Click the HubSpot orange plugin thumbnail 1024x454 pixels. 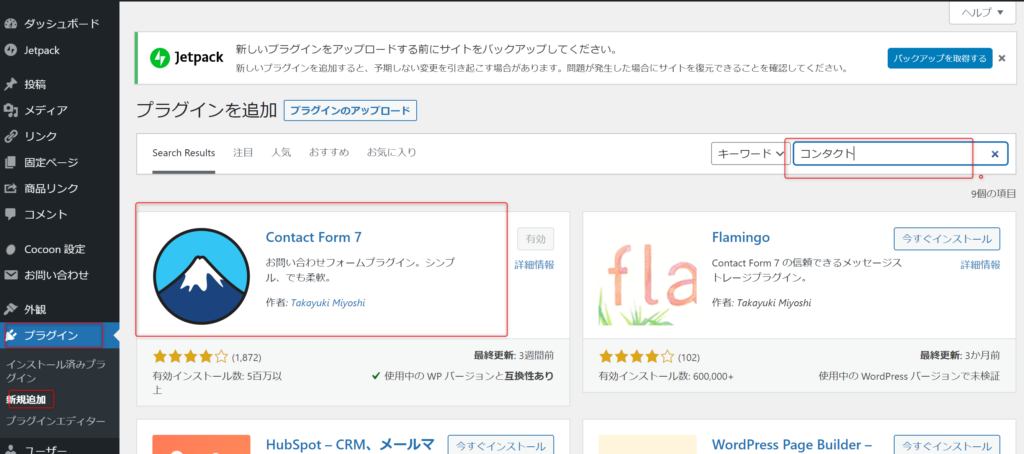pos(201,444)
